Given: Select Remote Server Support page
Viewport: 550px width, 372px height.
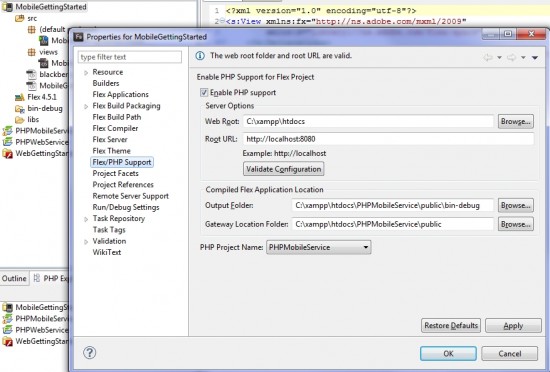Looking at the screenshot, I should click(130, 196).
